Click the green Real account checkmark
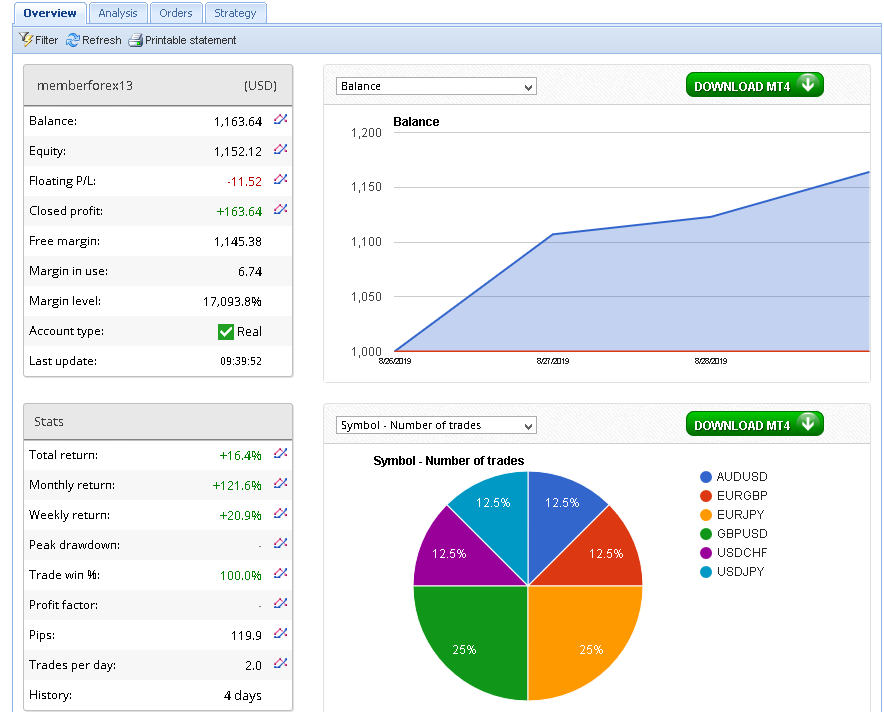Viewport: 884px width, 712px height. 226,332
